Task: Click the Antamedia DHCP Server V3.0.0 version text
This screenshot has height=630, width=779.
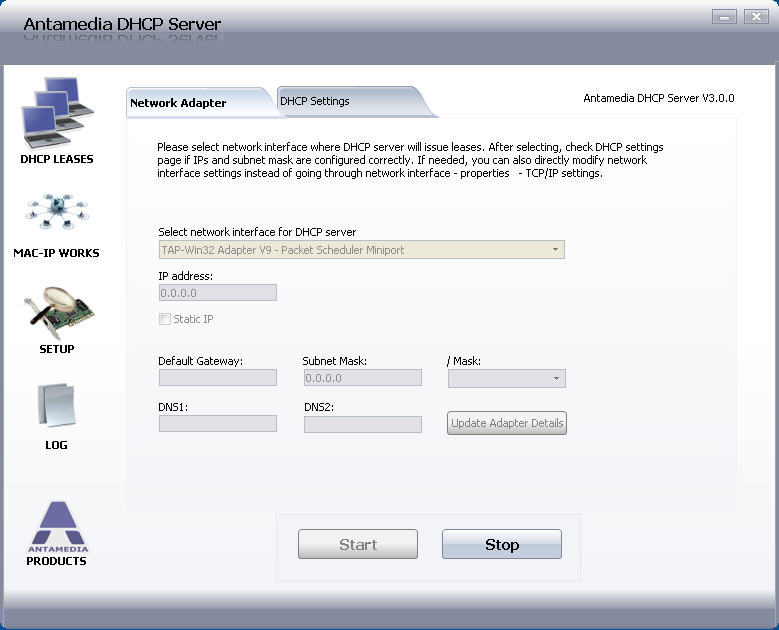Action: pos(659,98)
